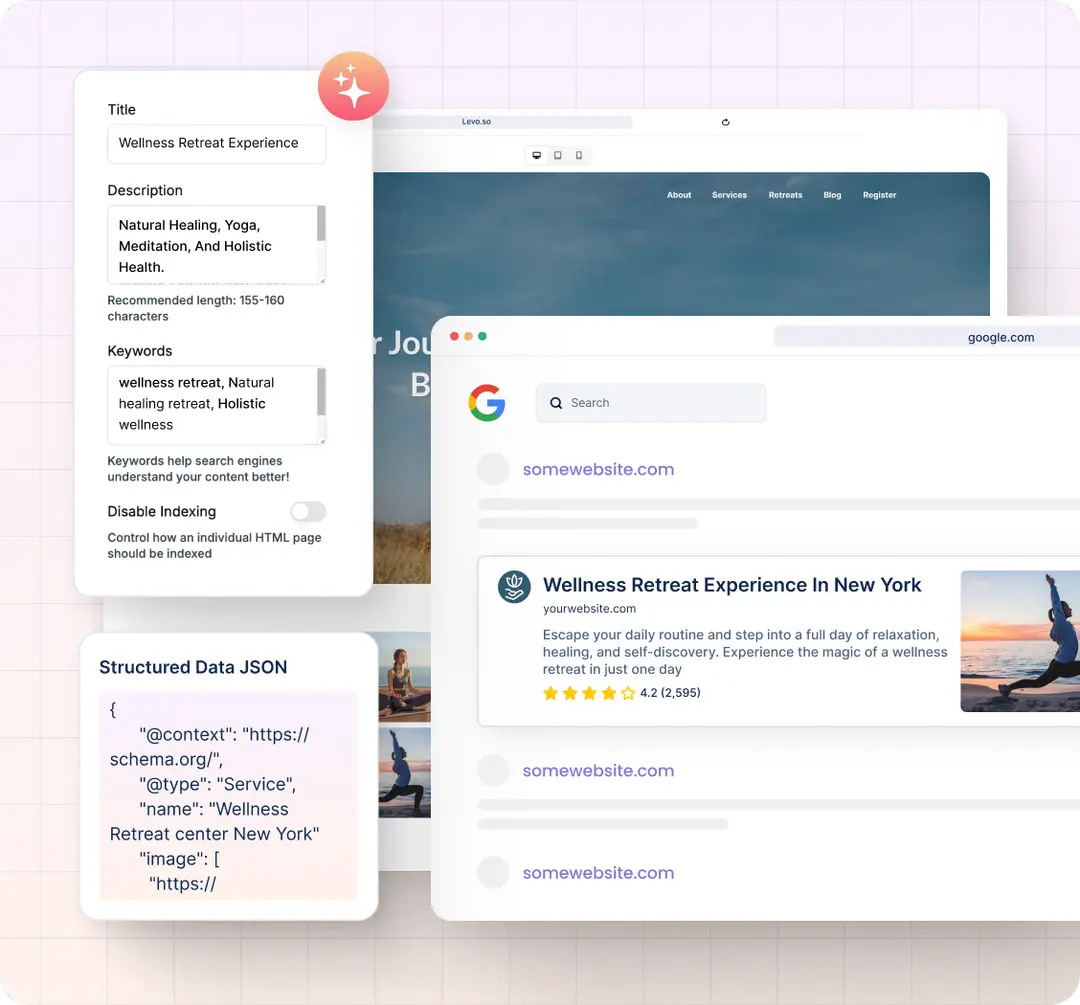Close the Google browser window

tap(454, 336)
